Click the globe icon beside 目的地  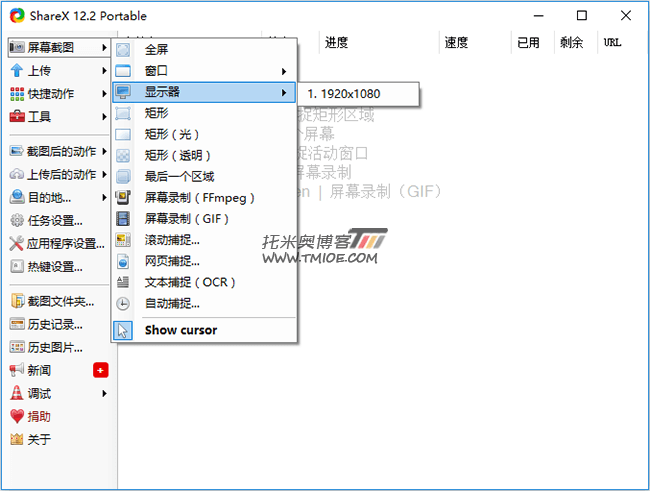[17, 197]
